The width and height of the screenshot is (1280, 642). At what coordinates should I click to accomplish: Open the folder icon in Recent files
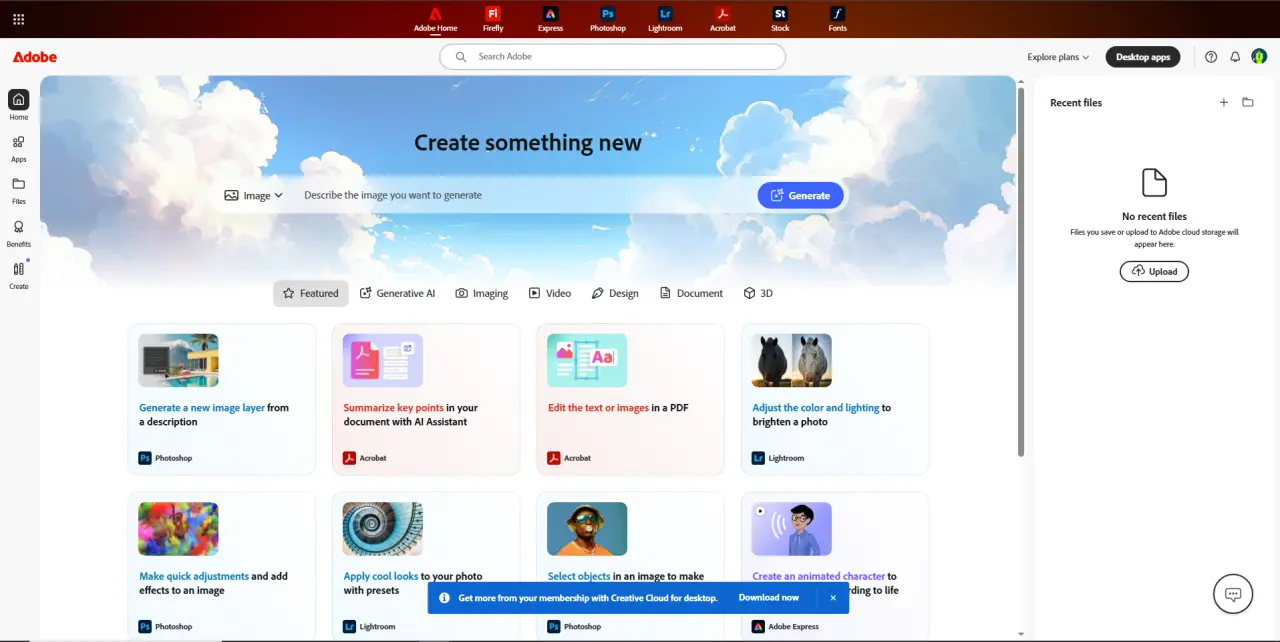click(x=1248, y=102)
